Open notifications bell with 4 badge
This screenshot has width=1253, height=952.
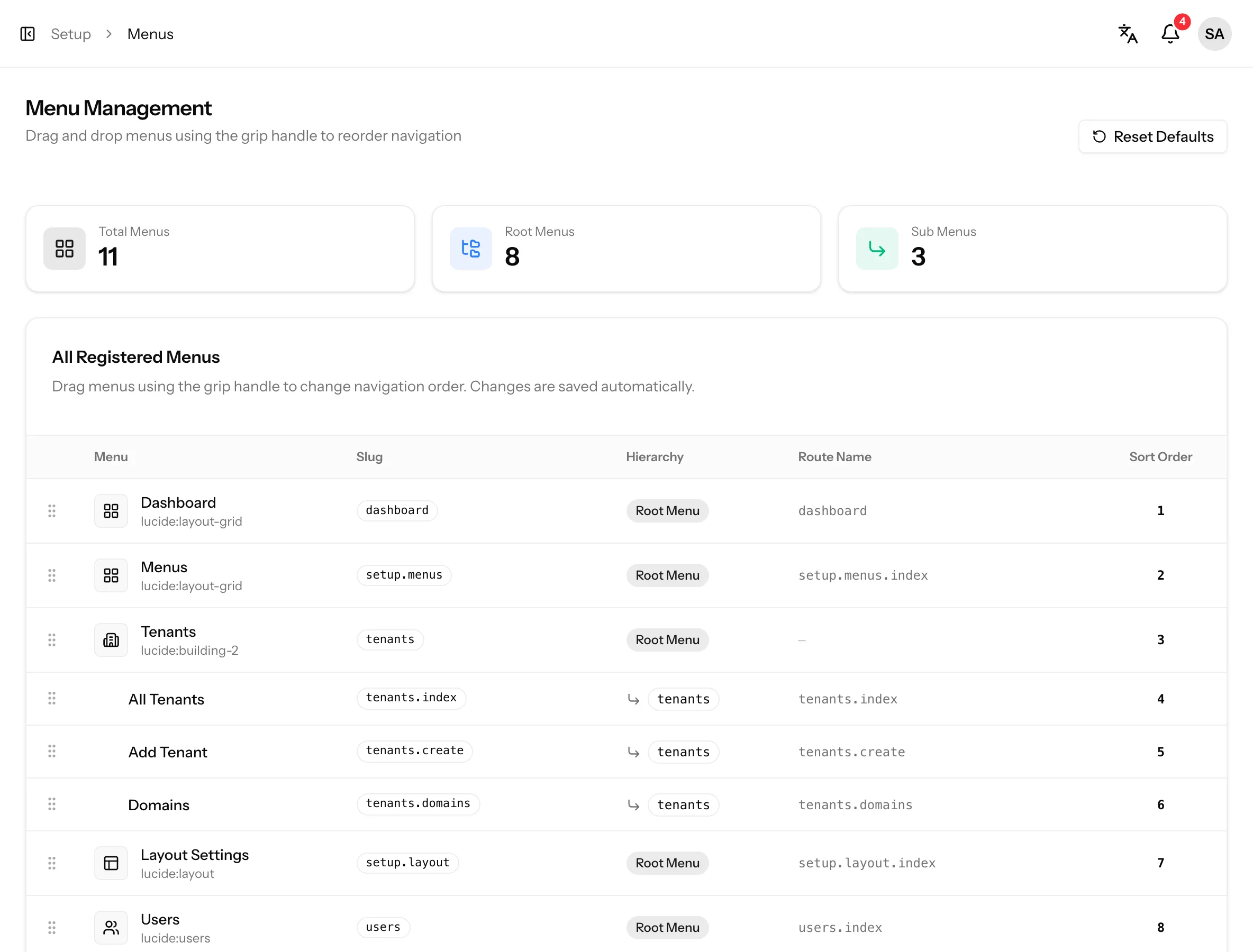pos(1171,34)
